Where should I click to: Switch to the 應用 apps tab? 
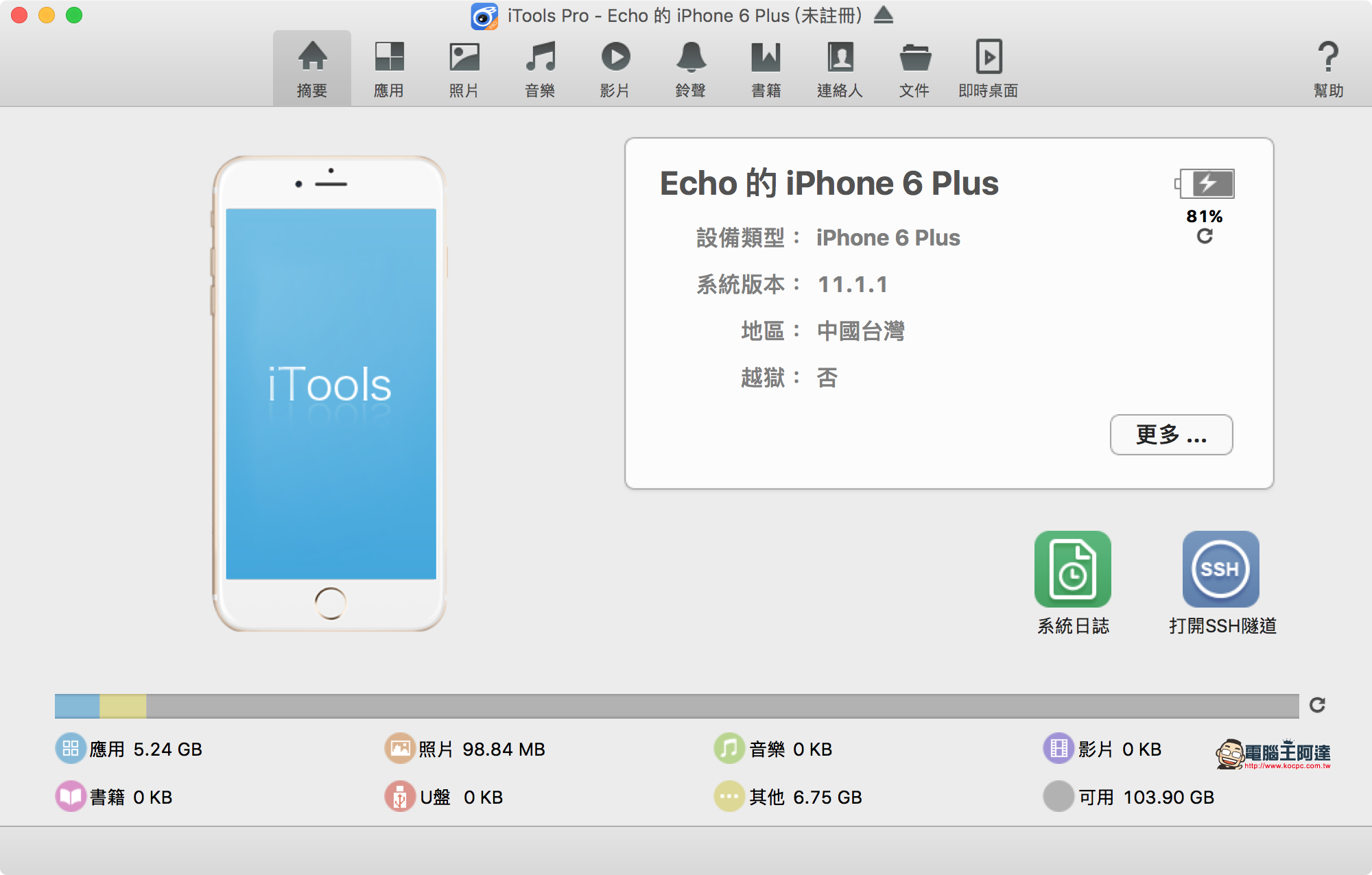tap(389, 69)
